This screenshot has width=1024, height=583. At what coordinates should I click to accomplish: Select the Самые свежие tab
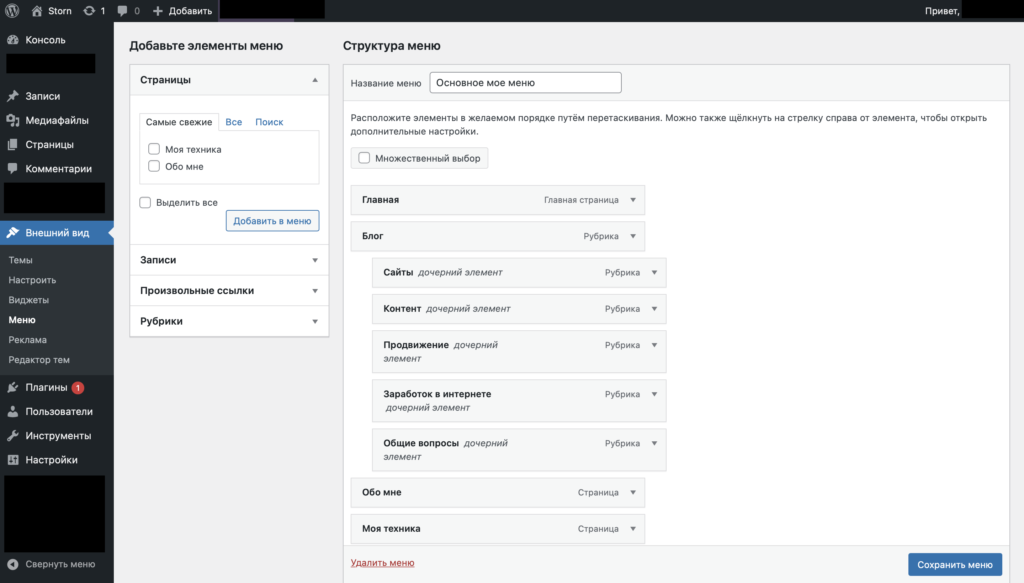point(179,122)
